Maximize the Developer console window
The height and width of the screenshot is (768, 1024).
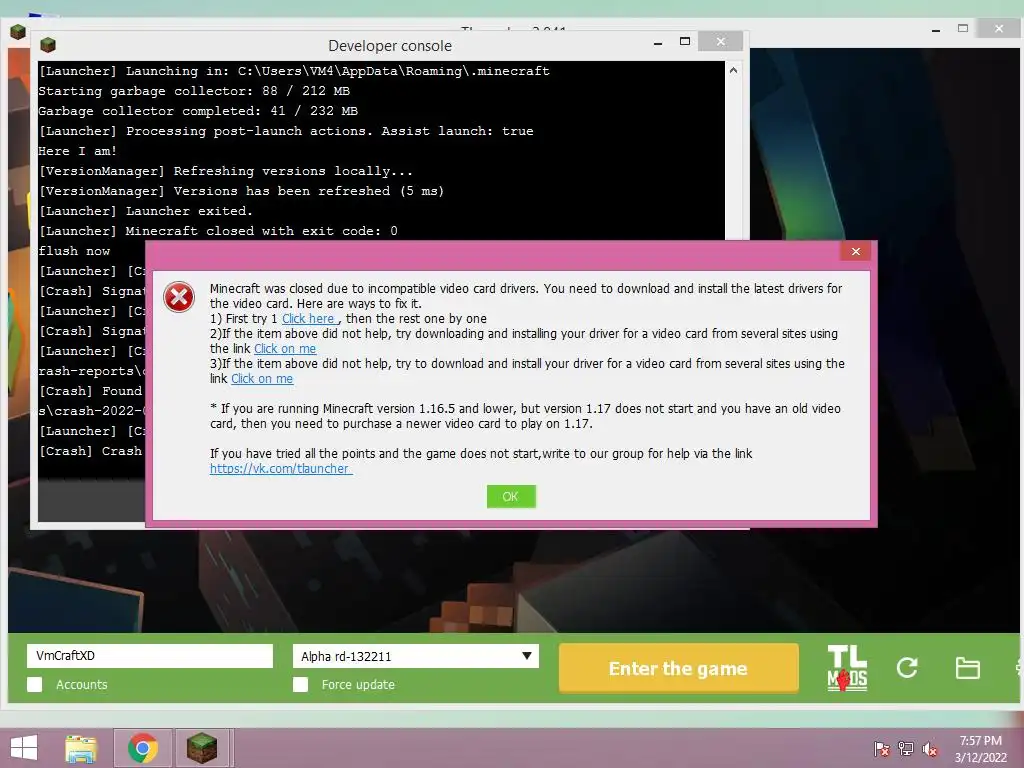point(684,42)
